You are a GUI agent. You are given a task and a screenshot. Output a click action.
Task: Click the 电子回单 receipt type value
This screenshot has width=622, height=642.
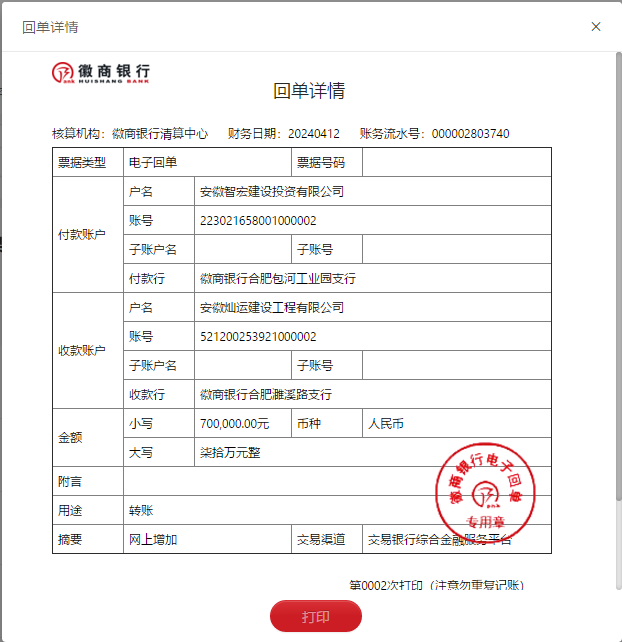click(x=153, y=162)
